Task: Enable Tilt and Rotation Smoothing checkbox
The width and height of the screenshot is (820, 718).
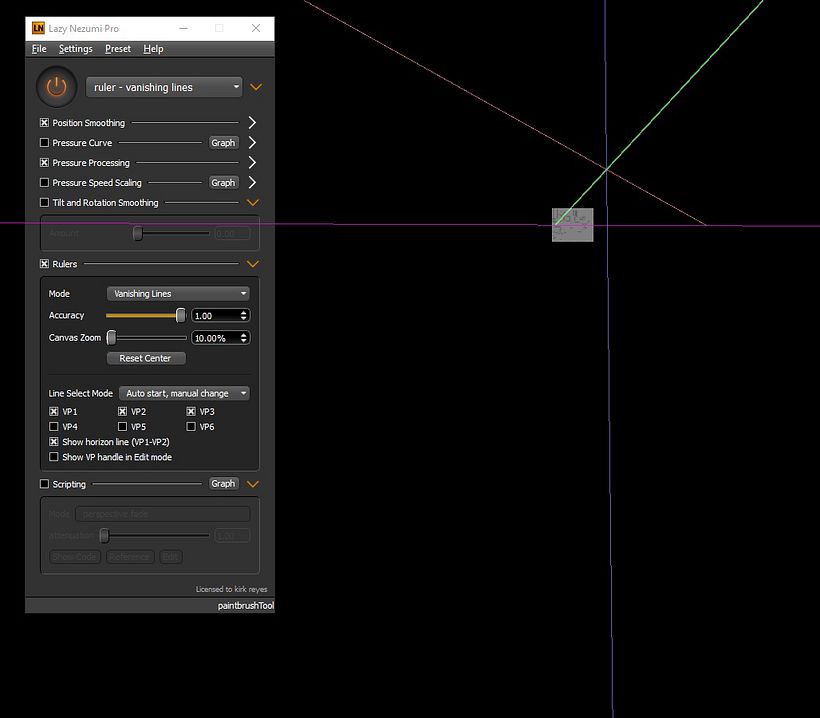Action: point(44,202)
